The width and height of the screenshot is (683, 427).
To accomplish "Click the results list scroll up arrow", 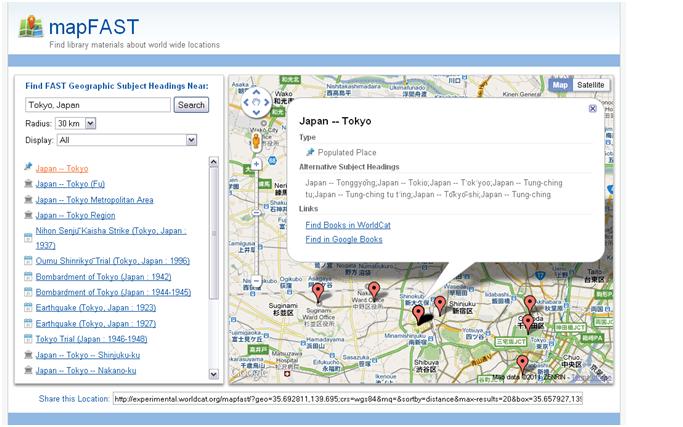I will point(213,162).
